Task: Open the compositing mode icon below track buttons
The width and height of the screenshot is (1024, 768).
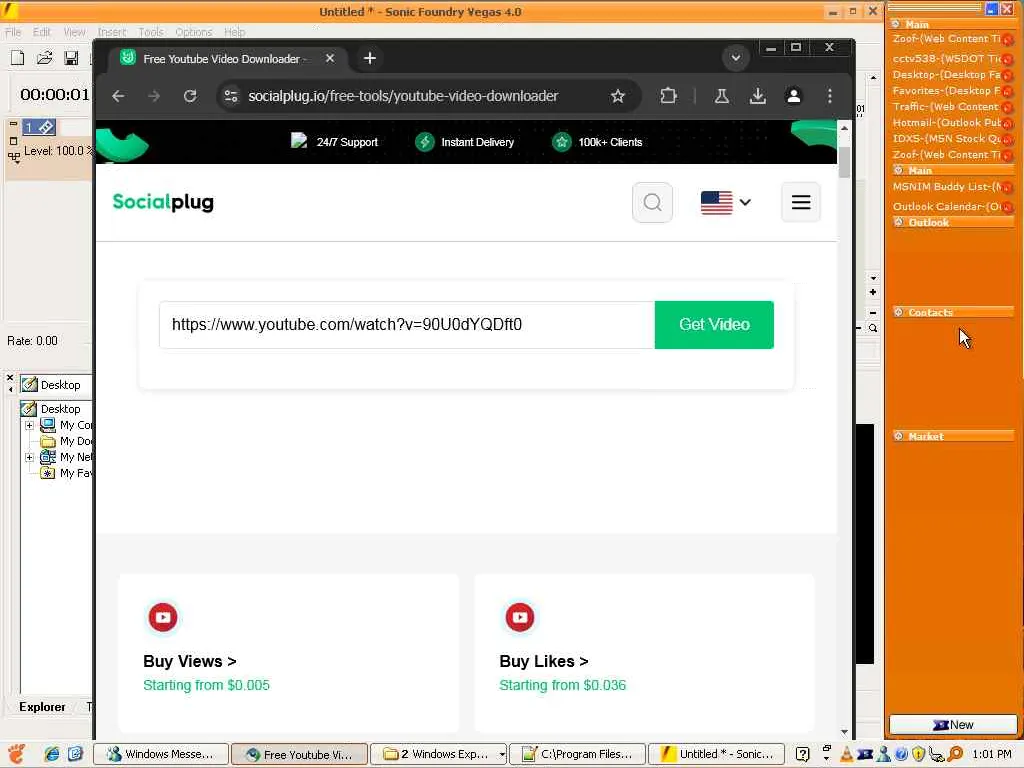Action: click(x=14, y=157)
